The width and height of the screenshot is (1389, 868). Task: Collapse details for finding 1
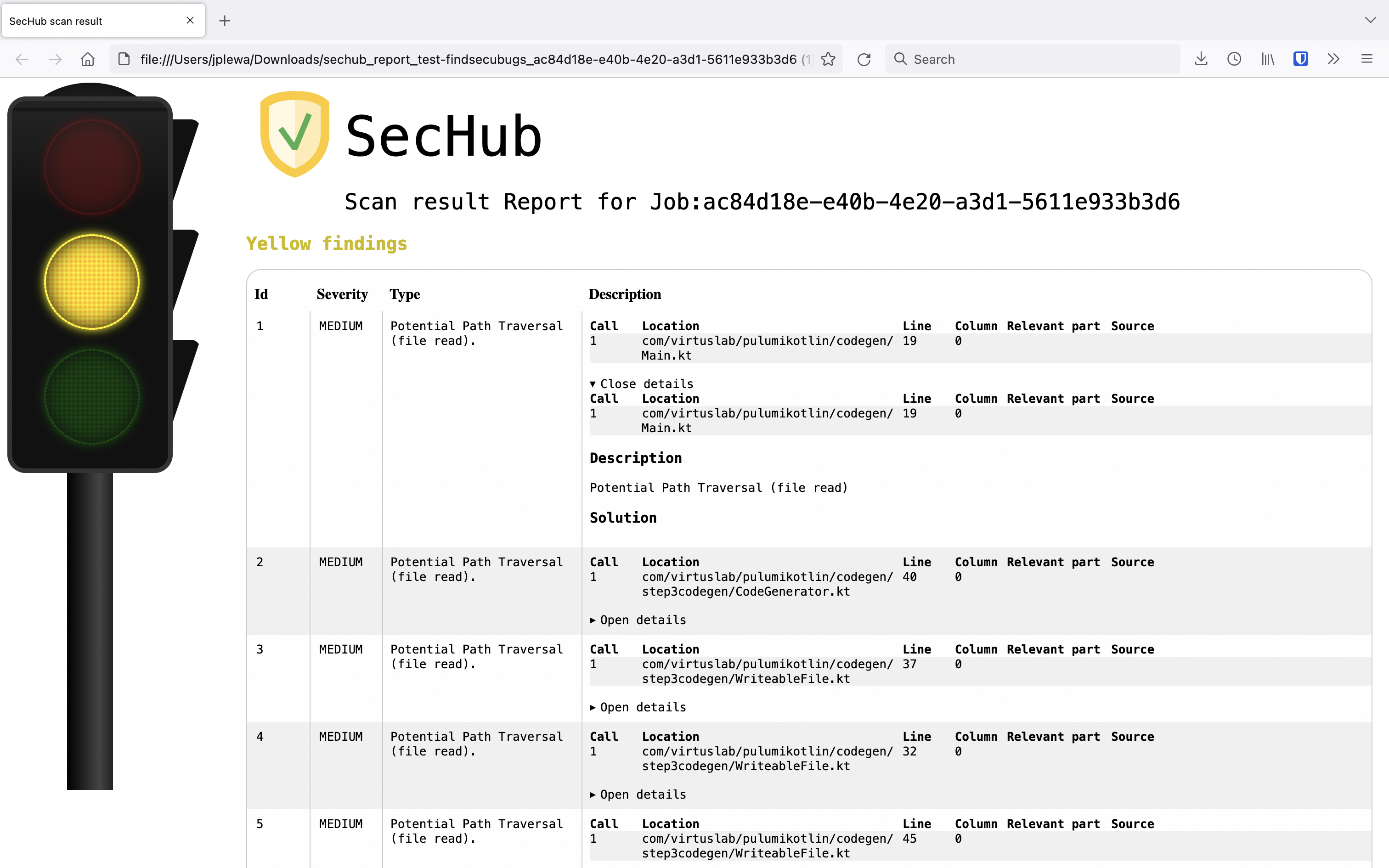pos(641,383)
